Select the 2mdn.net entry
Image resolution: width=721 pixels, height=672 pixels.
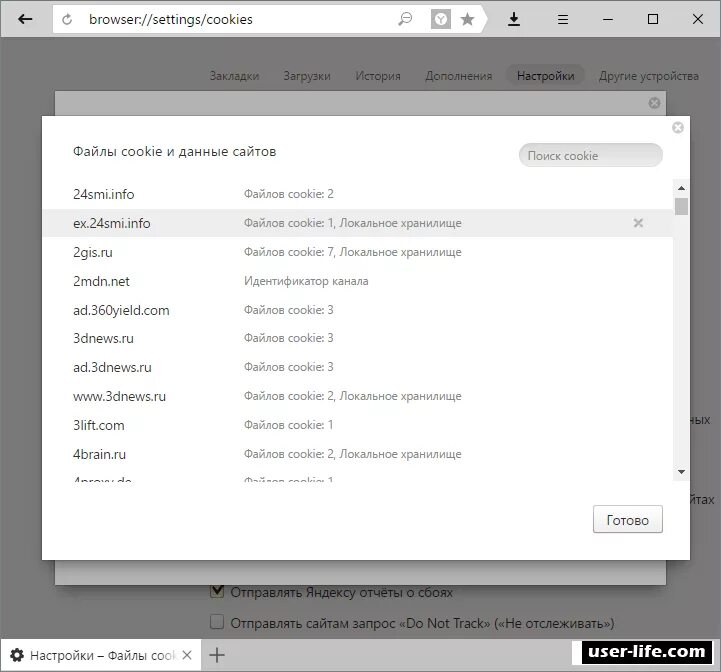click(358, 281)
